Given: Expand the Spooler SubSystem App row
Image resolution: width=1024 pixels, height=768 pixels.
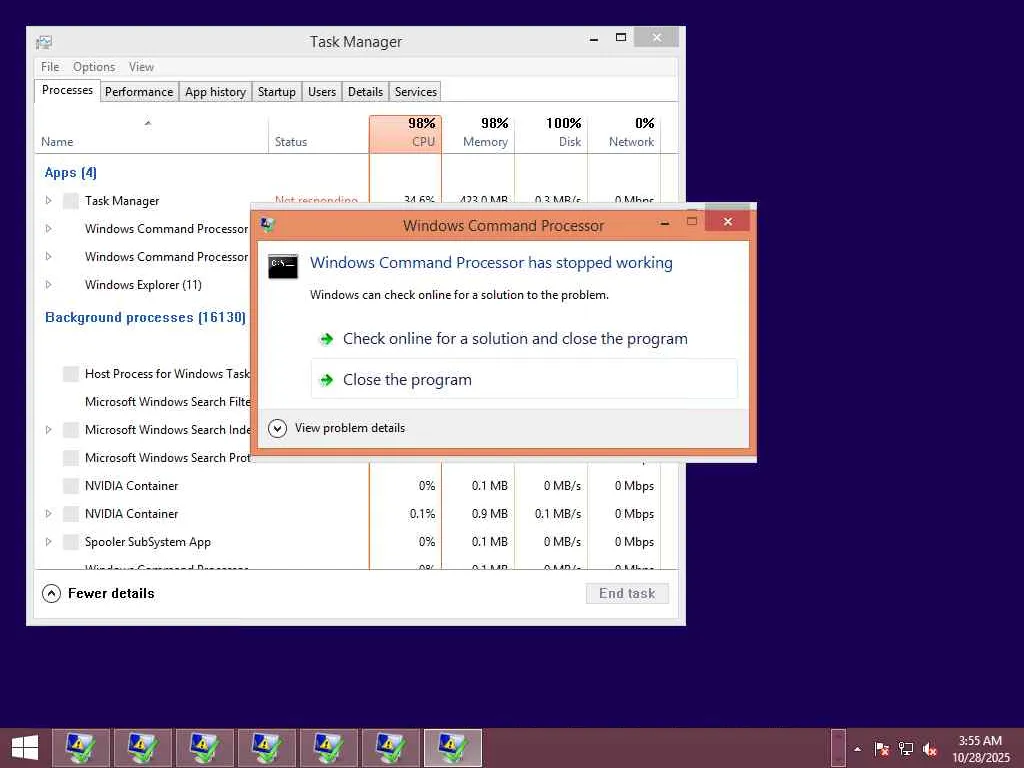Looking at the screenshot, I should click(48, 541).
